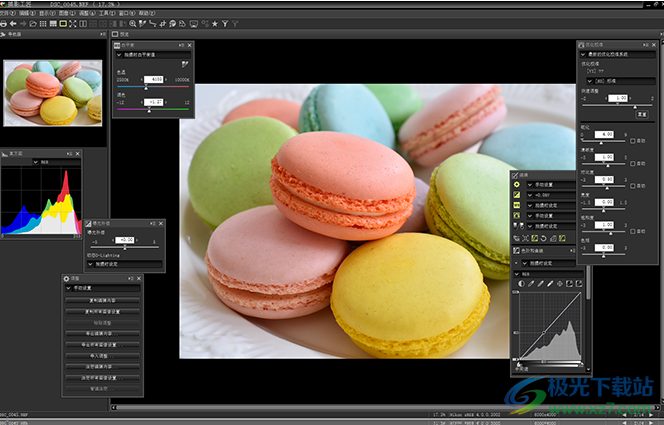Open the File (文件) menu
The width and height of the screenshot is (664, 425).
point(8,13)
